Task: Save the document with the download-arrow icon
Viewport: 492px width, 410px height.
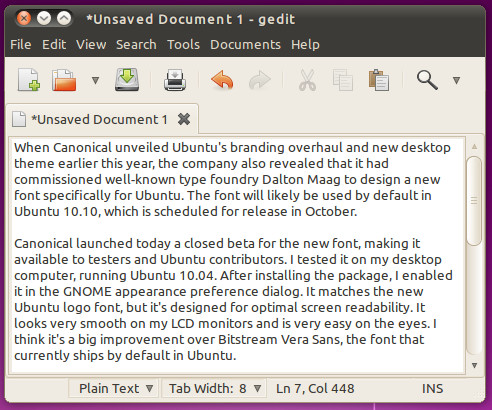Action: point(127,79)
